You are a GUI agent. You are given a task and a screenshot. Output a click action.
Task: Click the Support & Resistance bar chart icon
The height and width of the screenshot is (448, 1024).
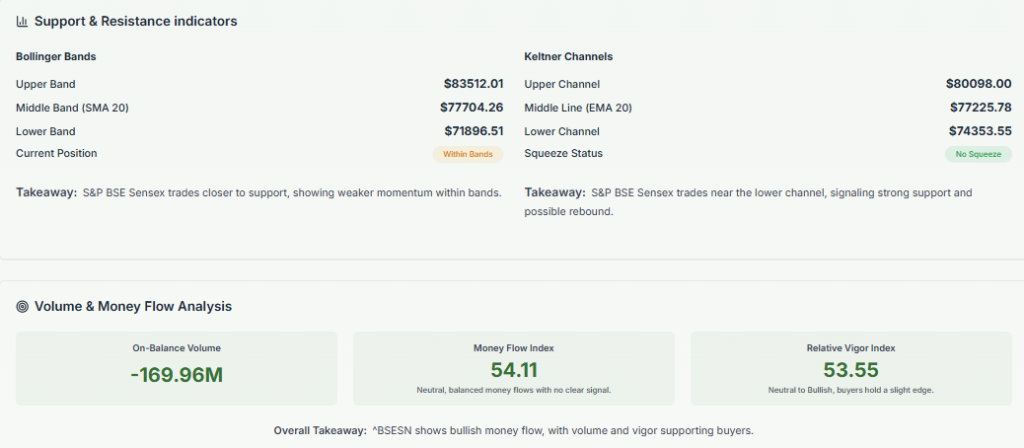tap(22, 21)
